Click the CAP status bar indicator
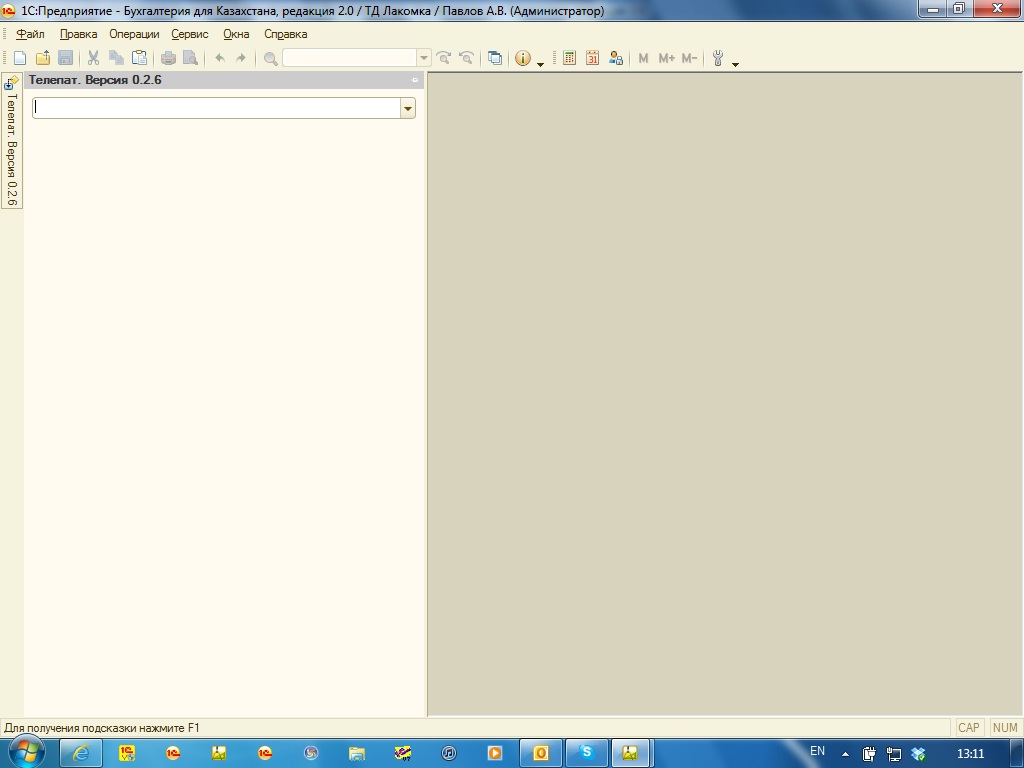 (x=968, y=728)
